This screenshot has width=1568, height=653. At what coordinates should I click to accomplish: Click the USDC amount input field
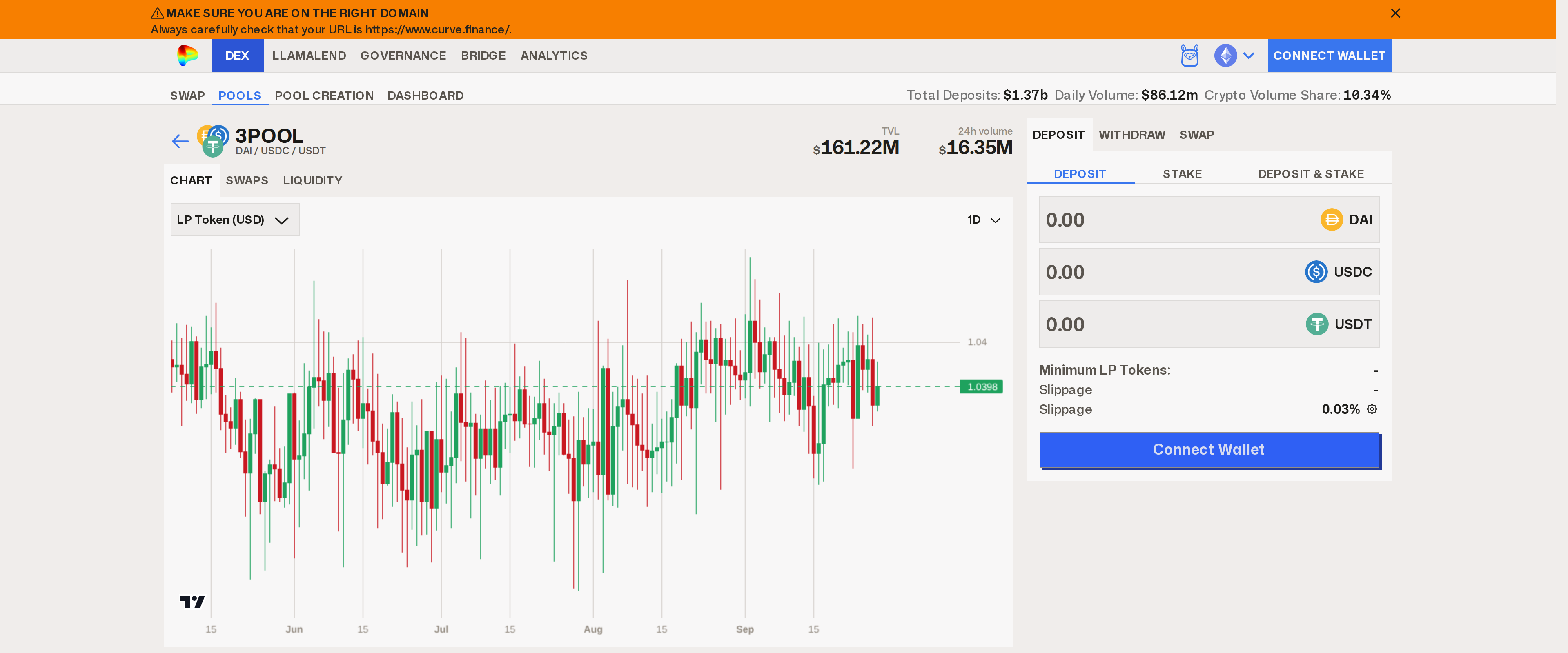coord(1209,272)
